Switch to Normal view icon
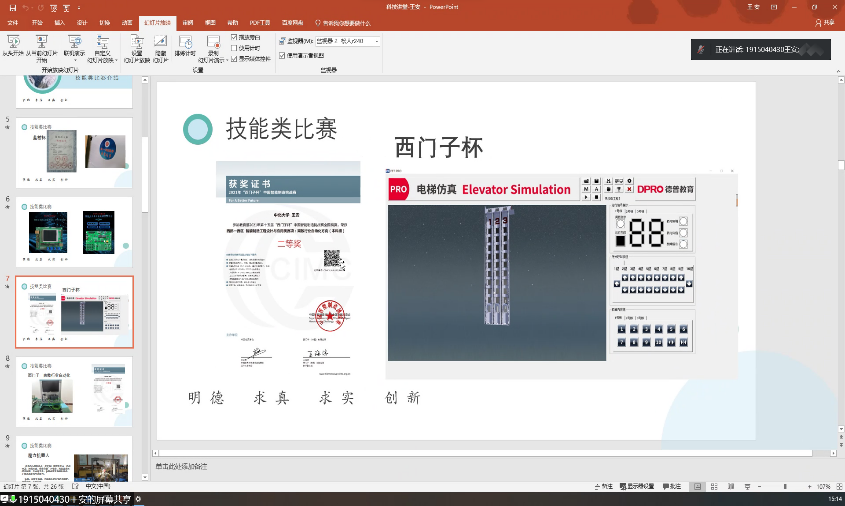This screenshot has width=845, height=506. click(x=698, y=486)
